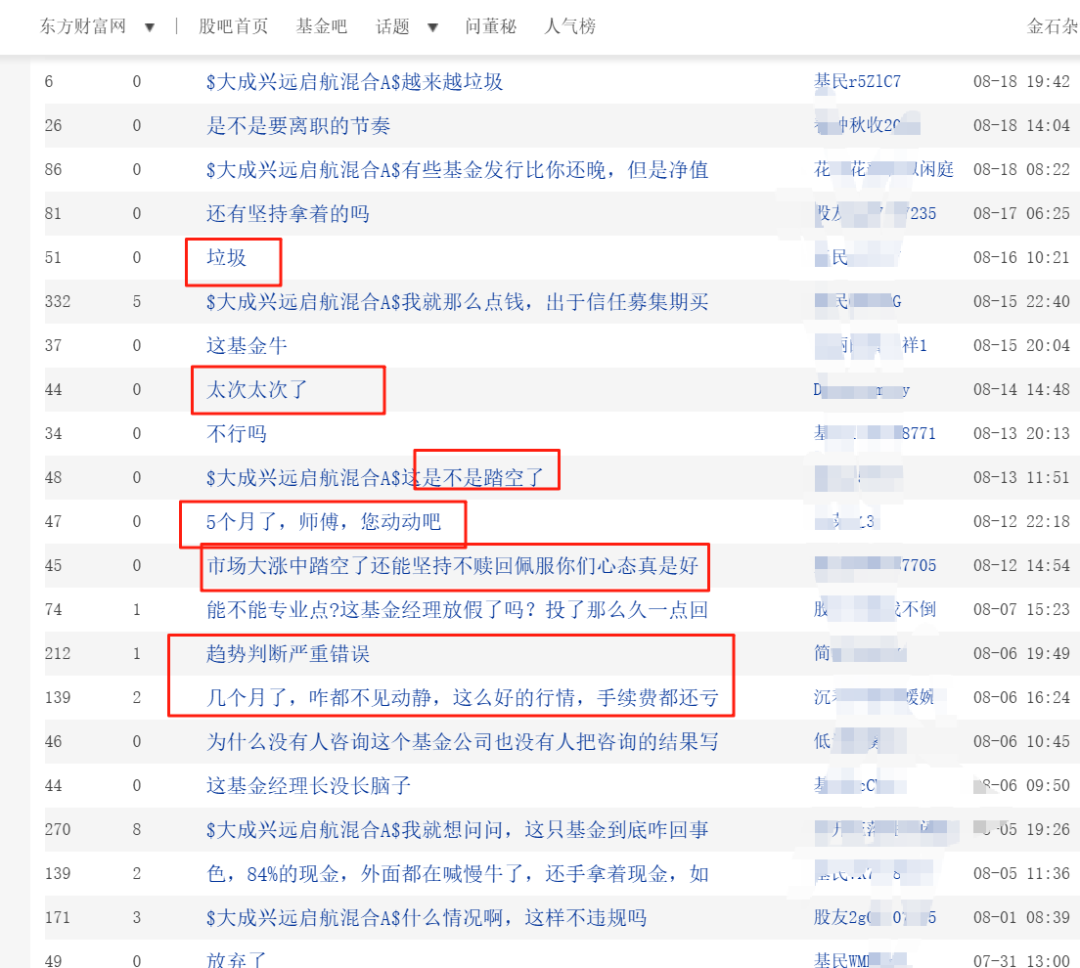This screenshot has width=1080, height=968.
Task: Click the read count 332
Action: (58, 302)
